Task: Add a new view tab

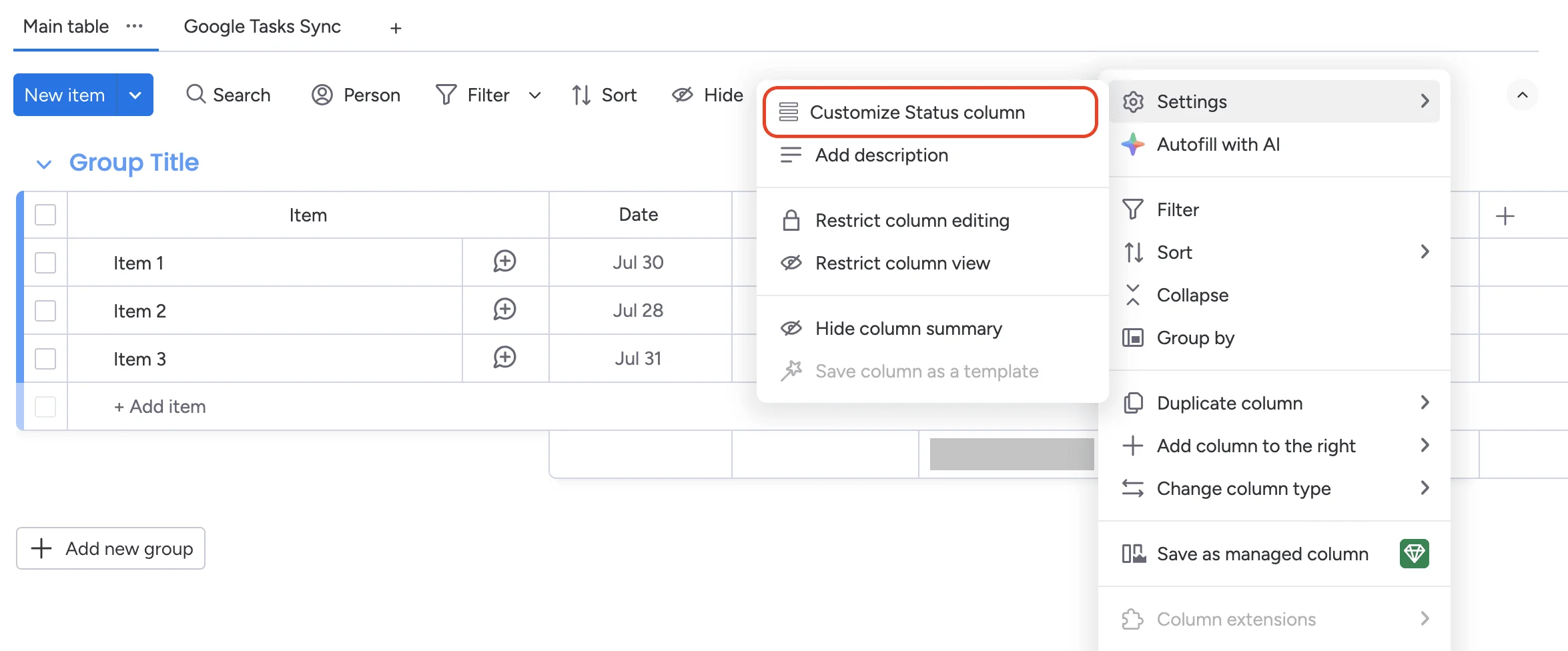Action: (396, 28)
